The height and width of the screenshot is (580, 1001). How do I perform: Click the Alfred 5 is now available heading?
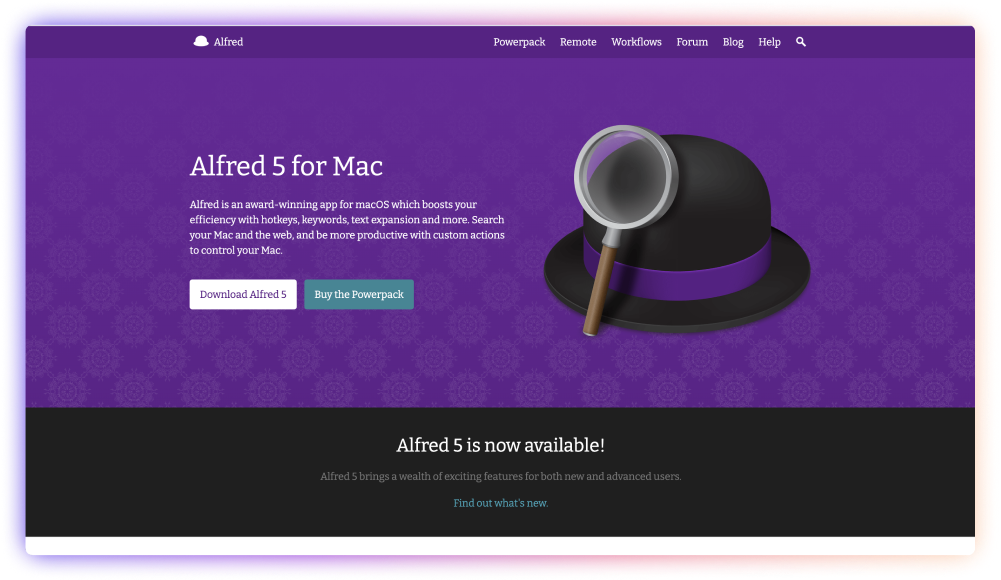(500, 445)
